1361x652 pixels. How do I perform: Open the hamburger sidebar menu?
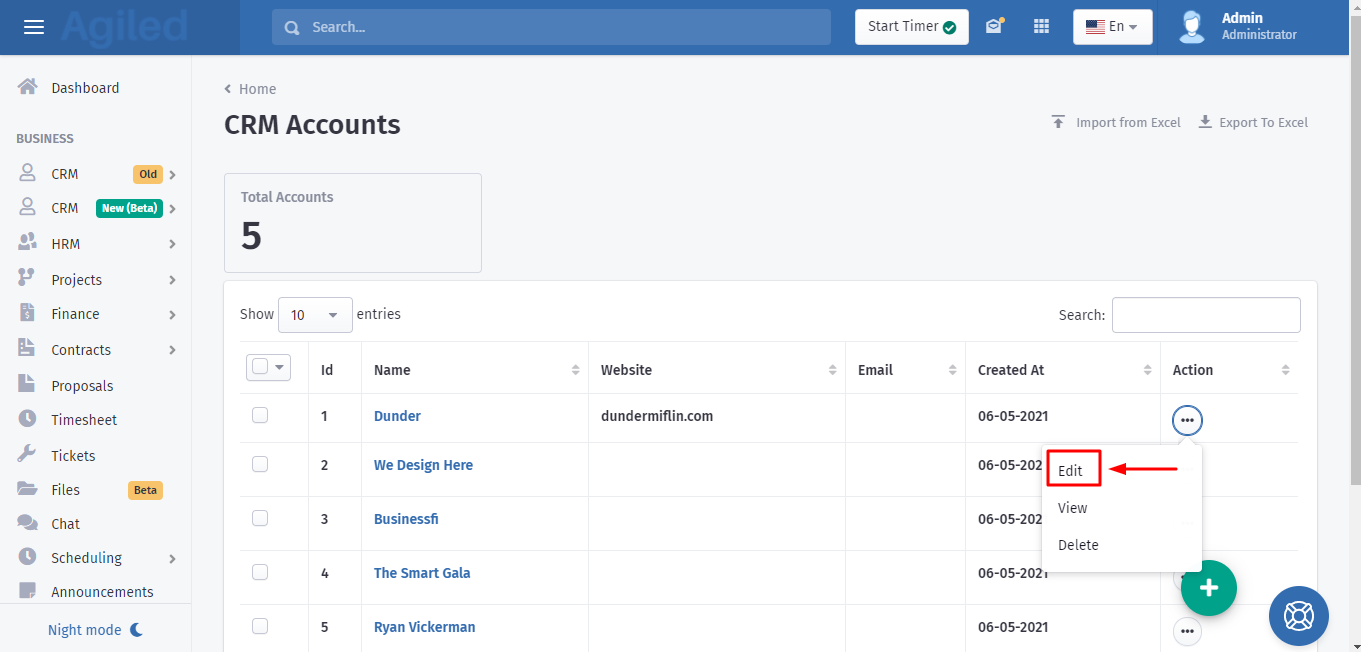pyautogui.click(x=34, y=27)
